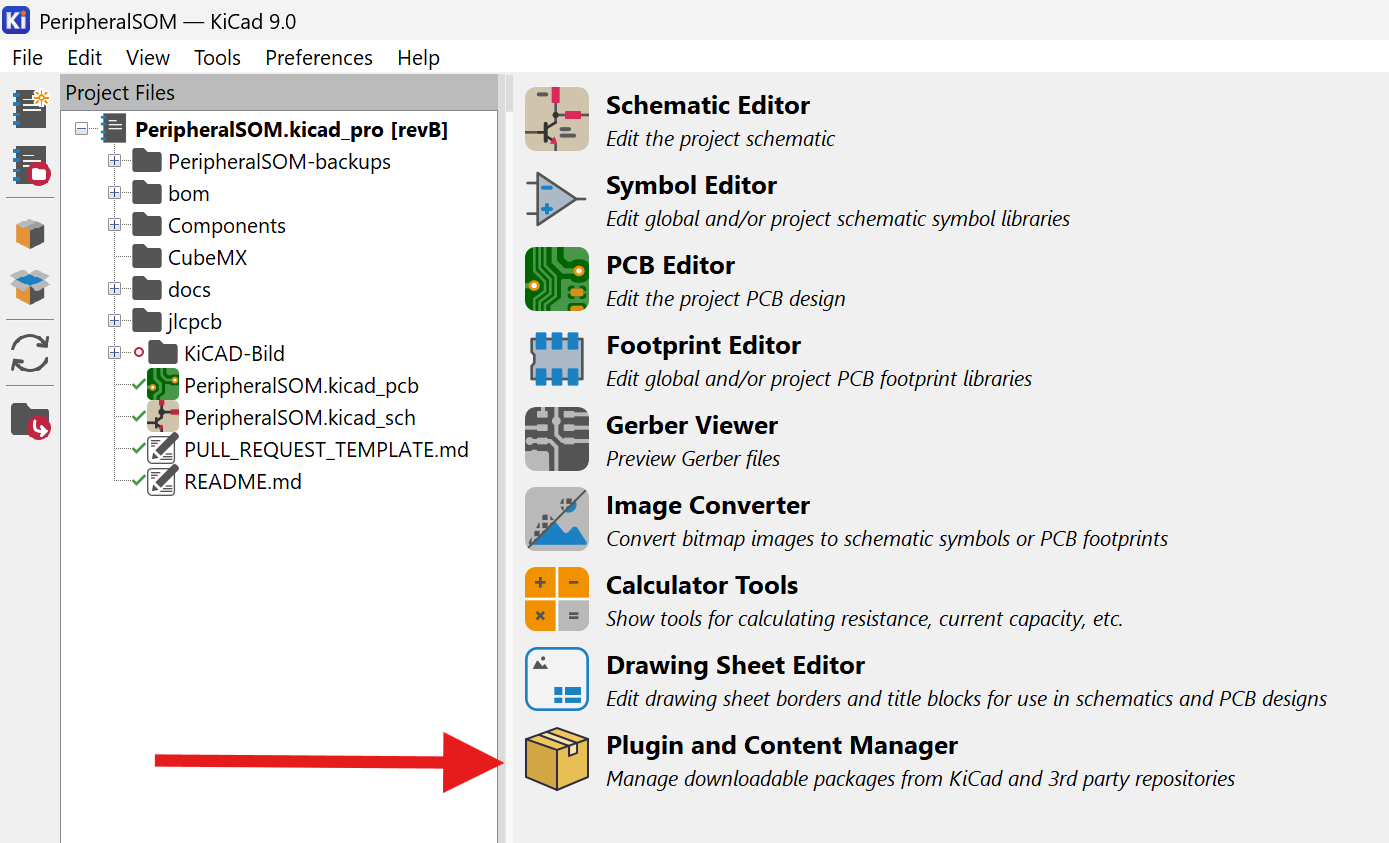Image resolution: width=1389 pixels, height=843 pixels.
Task: Archive the current project
Action: (29, 235)
